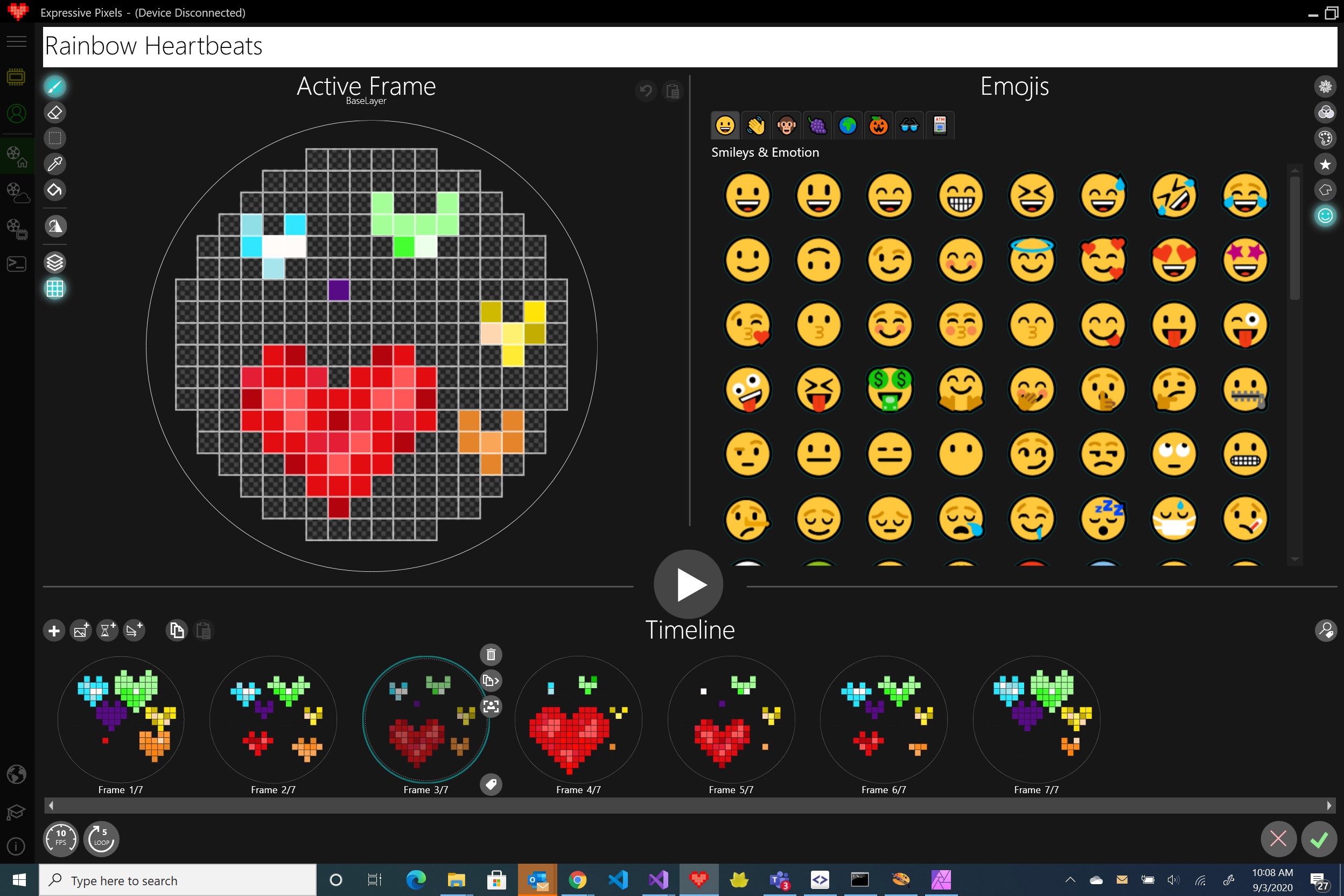Viewport: 1344px width, 896px height.
Task: Confirm edits with green checkmark
Action: click(1319, 839)
